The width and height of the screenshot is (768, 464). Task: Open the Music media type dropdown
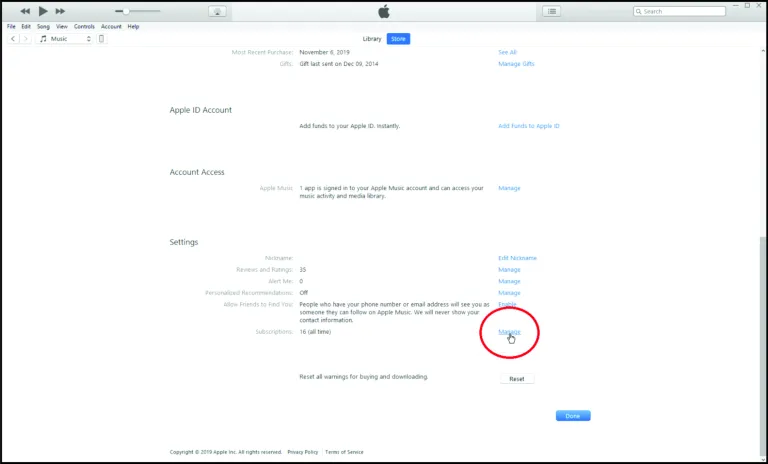tap(65, 38)
